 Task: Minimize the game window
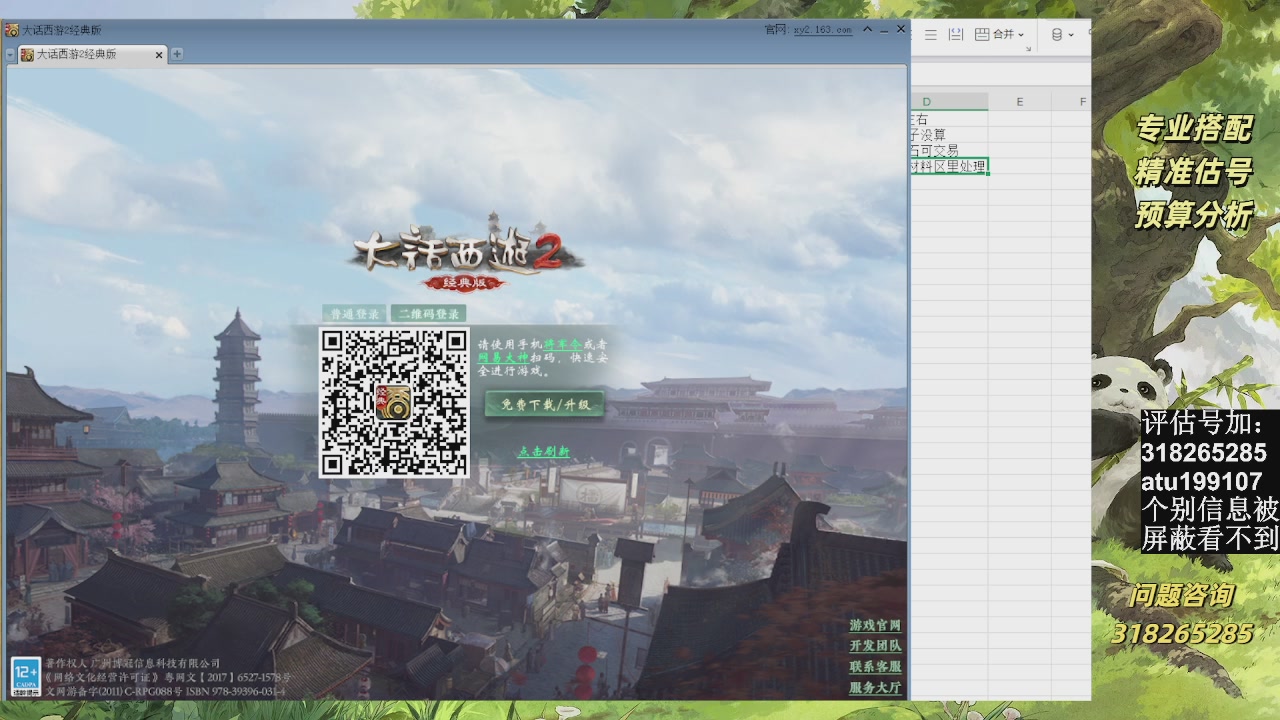(885, 30)
